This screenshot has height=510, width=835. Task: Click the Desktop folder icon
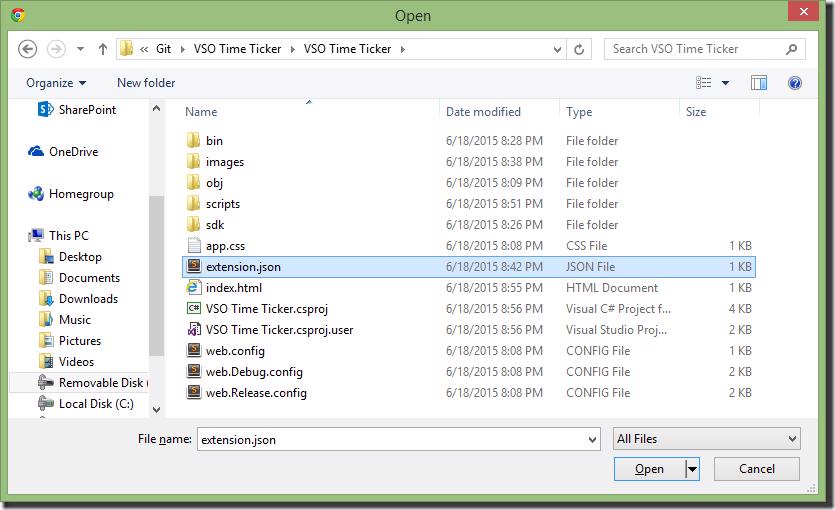click(x=46, y=257)
